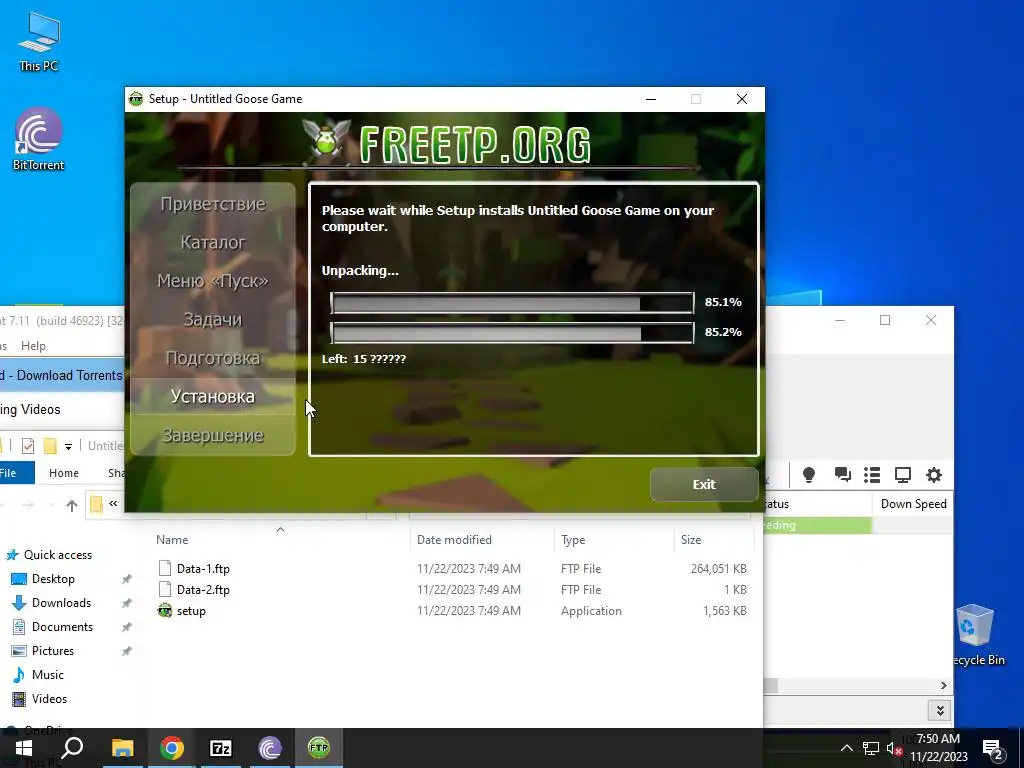Click BitTorrent horizontal scrollbar right arrow
The height and width of the screenshot is (768, 1024).
tap(943, 685)
